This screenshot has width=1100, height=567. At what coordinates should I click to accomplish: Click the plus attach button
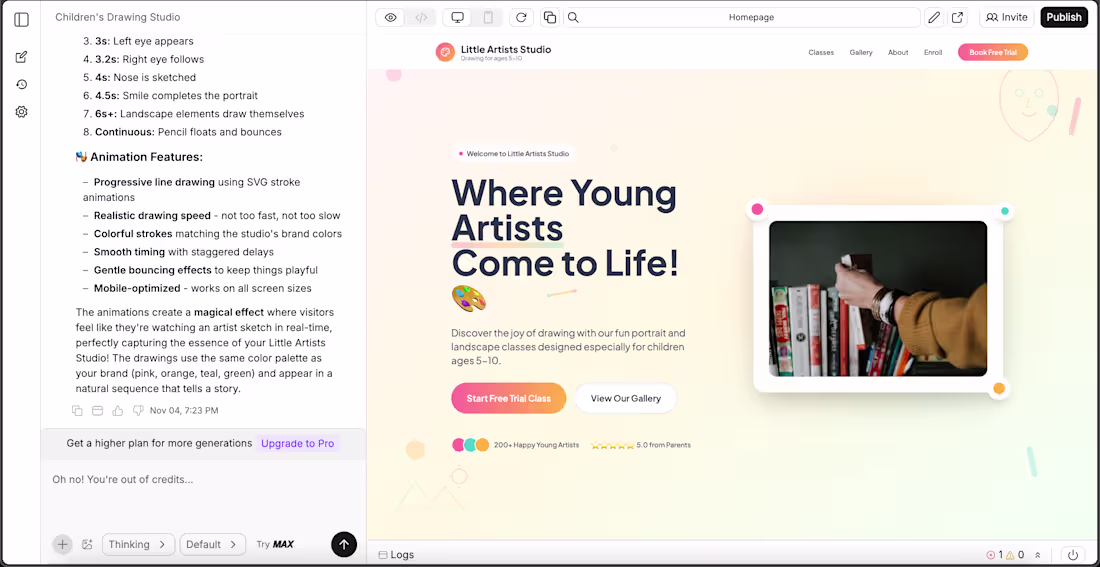point(62,545)
